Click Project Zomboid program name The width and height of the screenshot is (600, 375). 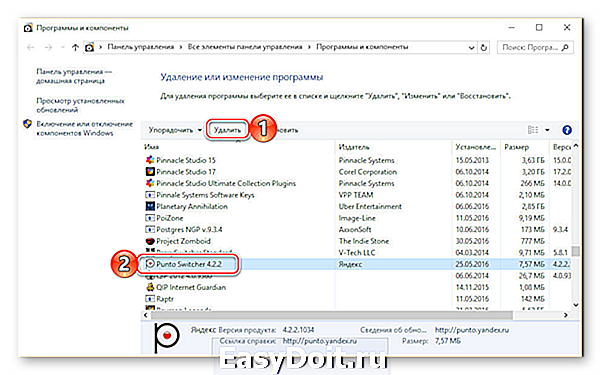[183, 241]
